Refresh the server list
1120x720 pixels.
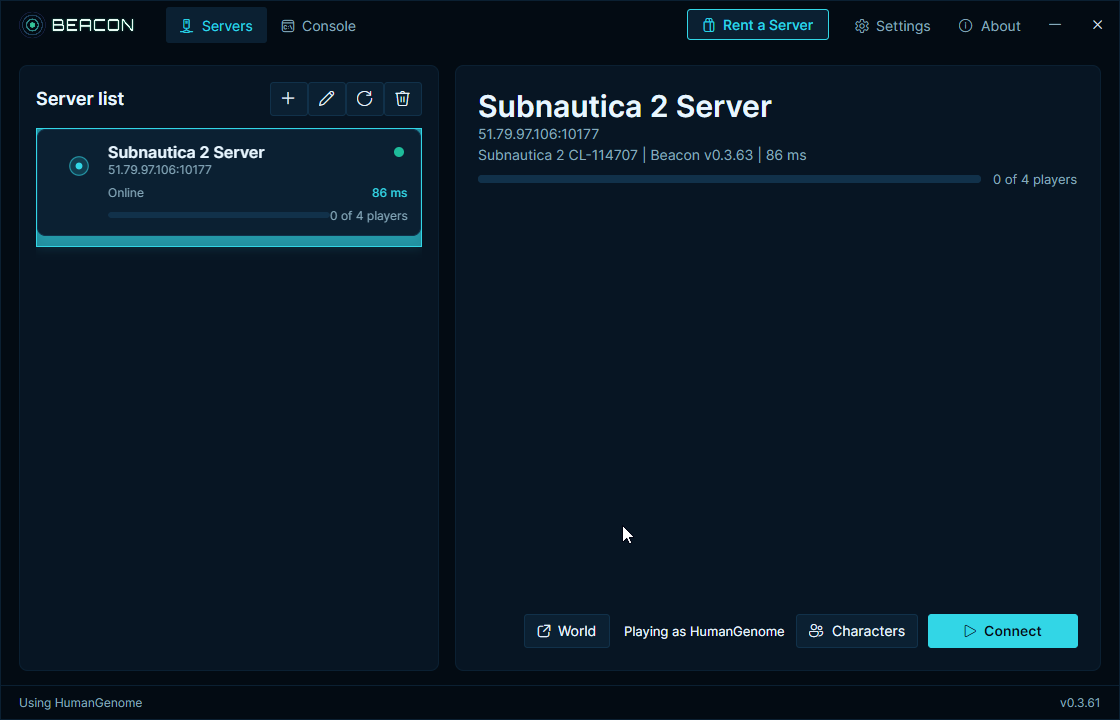tap(364, 99)
